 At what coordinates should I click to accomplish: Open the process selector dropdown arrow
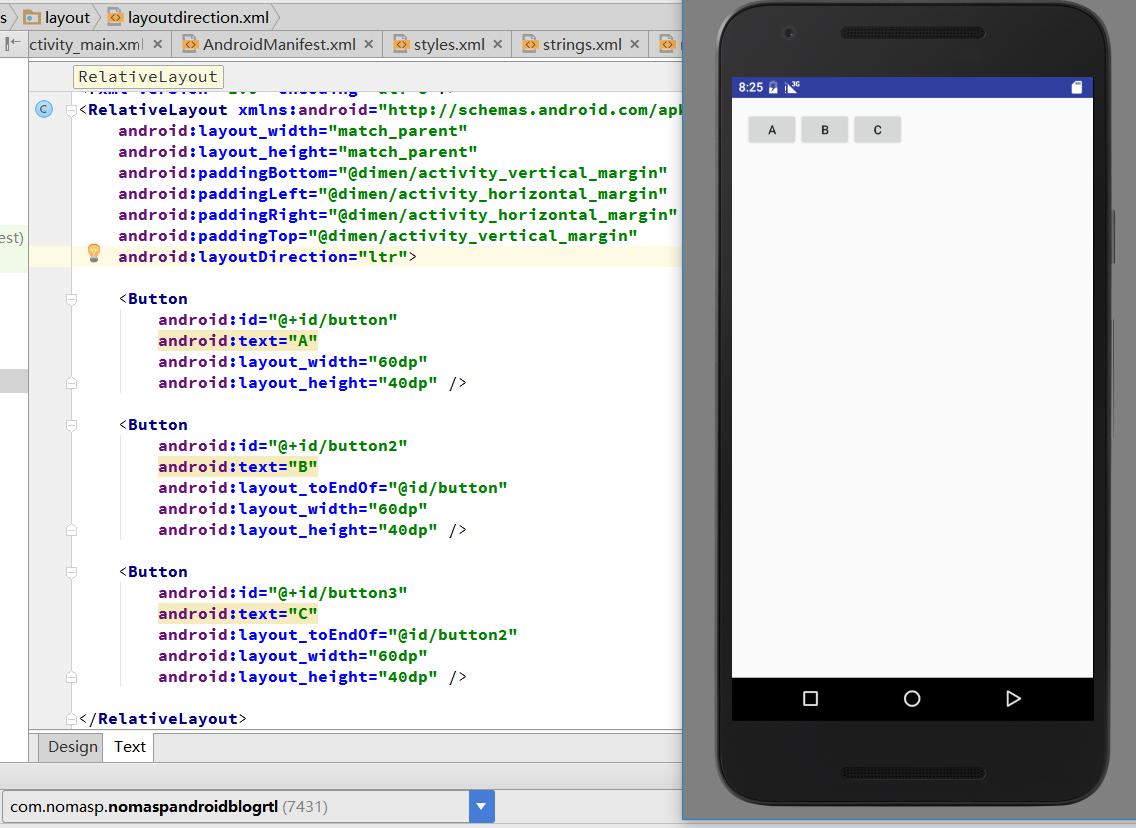click(x=481, y=806)
